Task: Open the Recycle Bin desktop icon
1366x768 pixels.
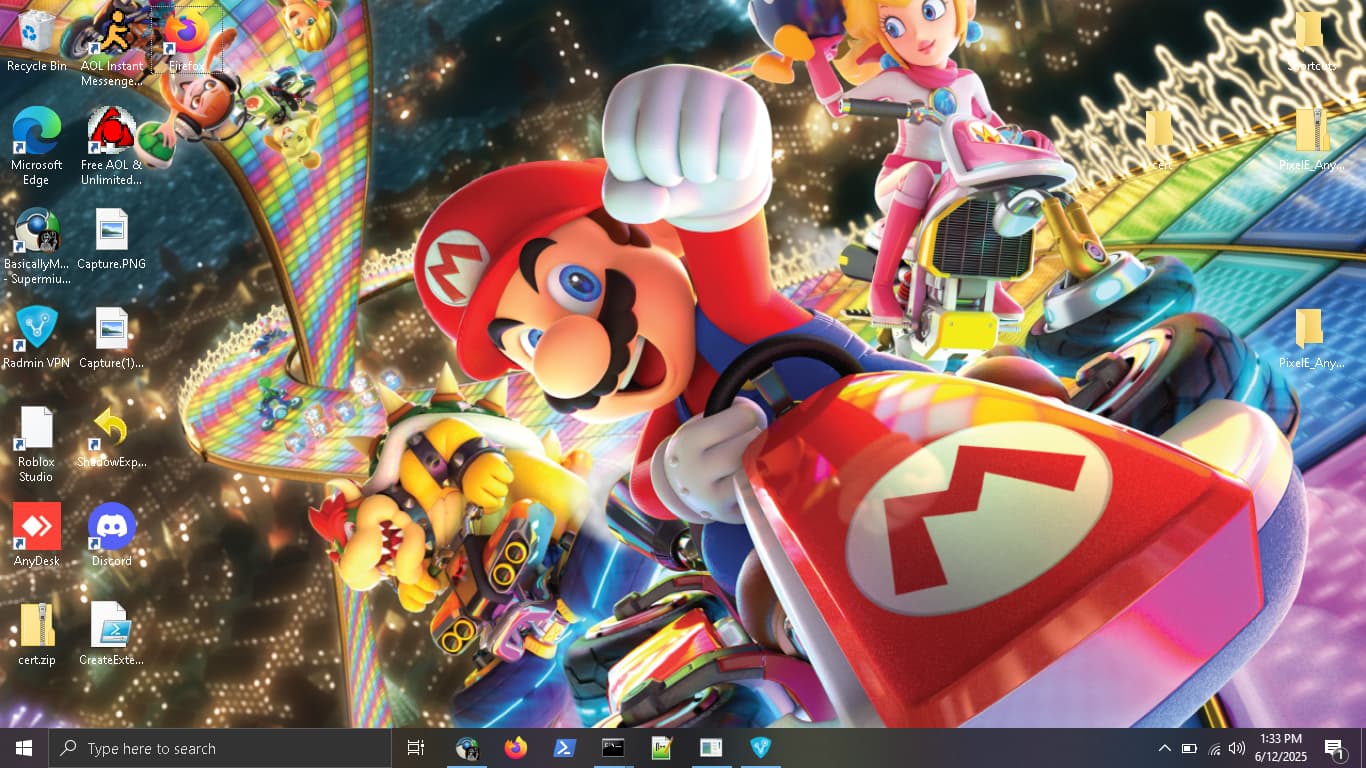Action: coord(36,40)
